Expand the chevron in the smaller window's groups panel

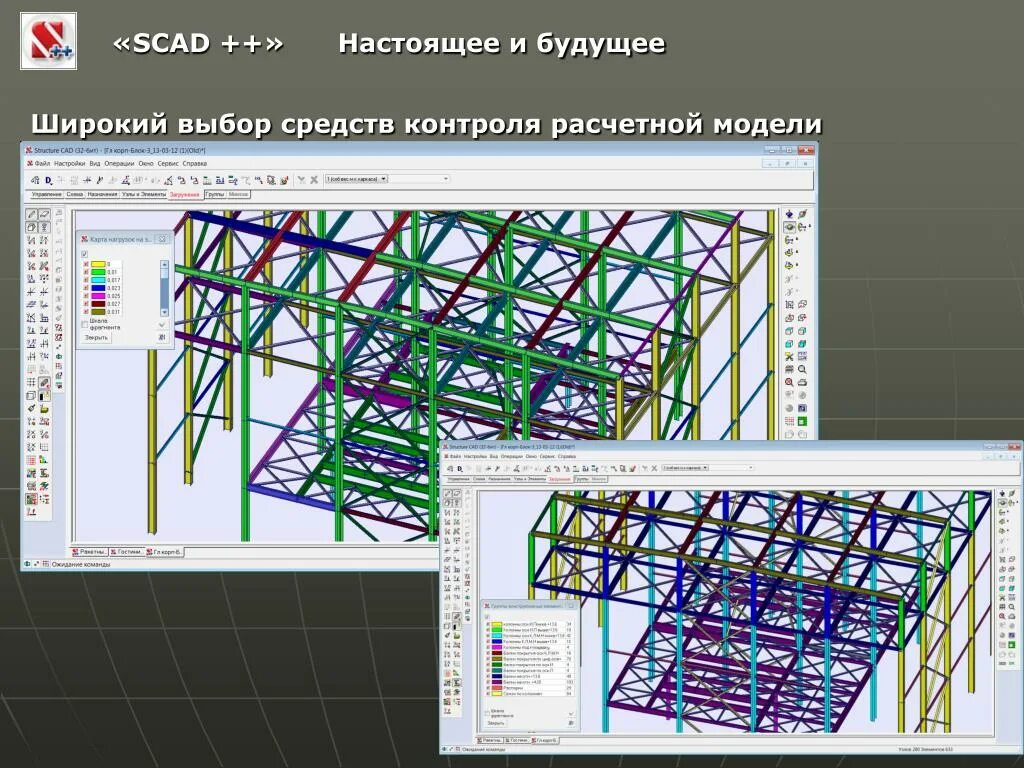pos(571,713)
